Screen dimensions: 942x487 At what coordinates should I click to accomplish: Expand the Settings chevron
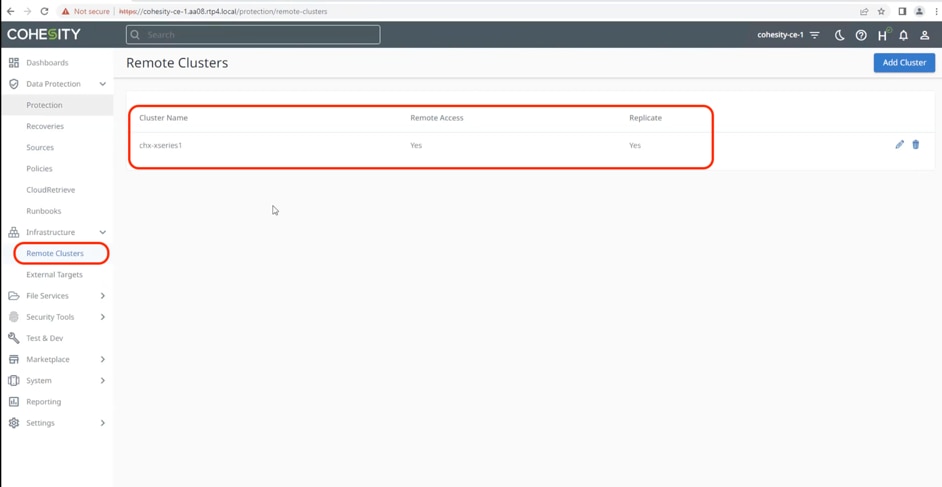coord(103,423)
